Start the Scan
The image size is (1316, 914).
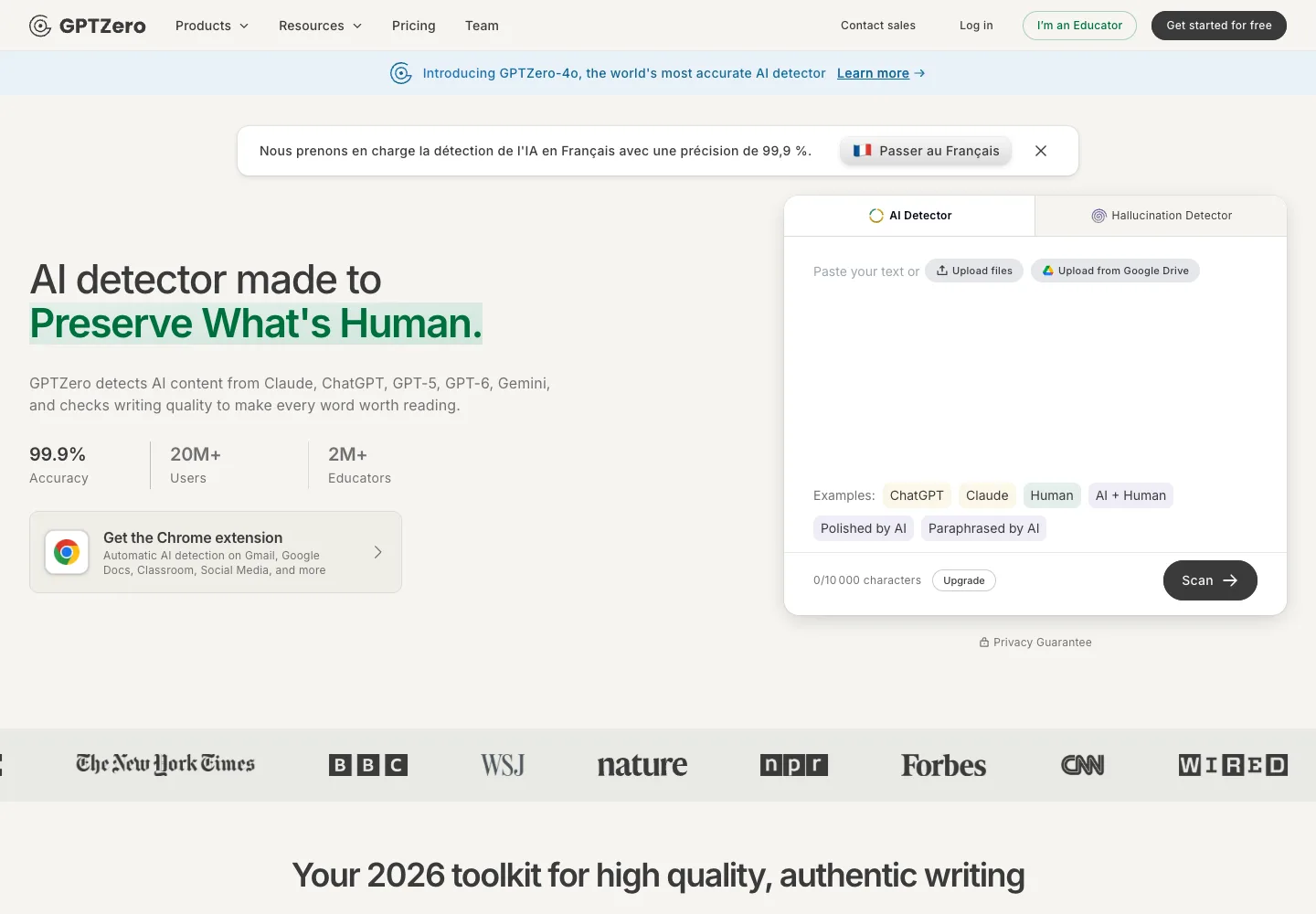[x=1210, y=580]
